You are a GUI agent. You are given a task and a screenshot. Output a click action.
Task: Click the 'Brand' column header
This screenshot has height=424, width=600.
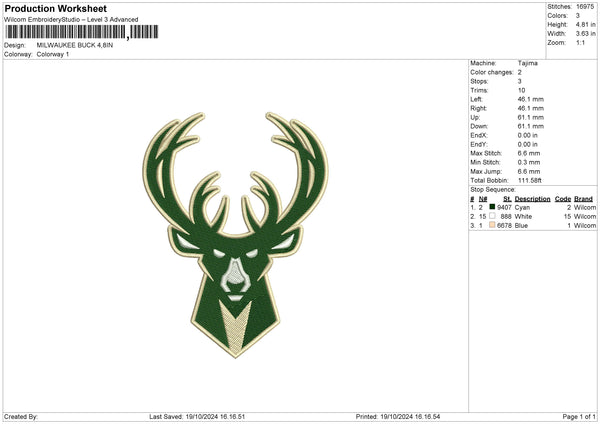[583, 199]
